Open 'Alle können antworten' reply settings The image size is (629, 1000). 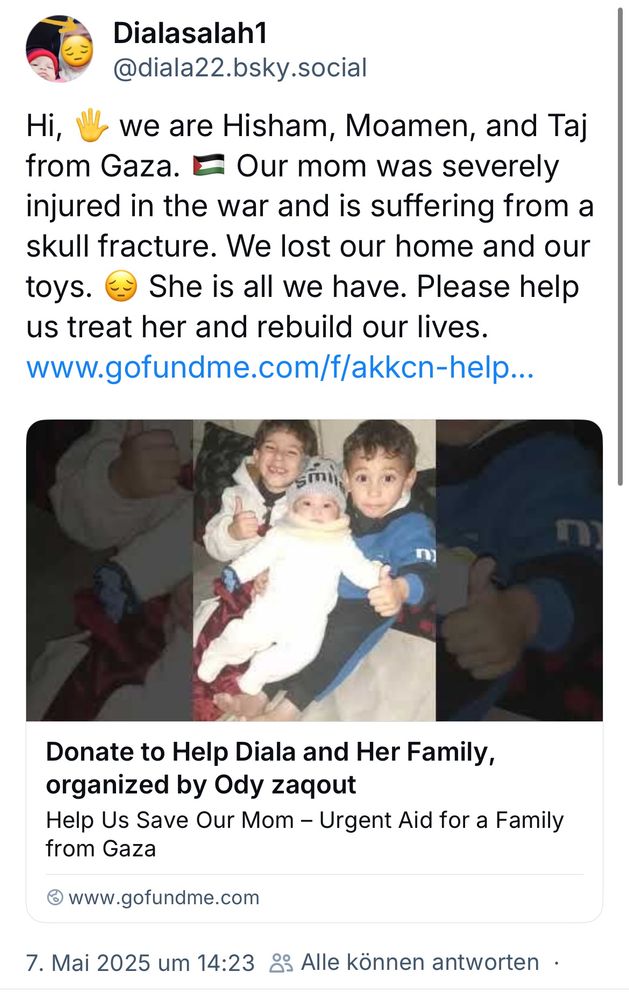(x=419, y=962)
